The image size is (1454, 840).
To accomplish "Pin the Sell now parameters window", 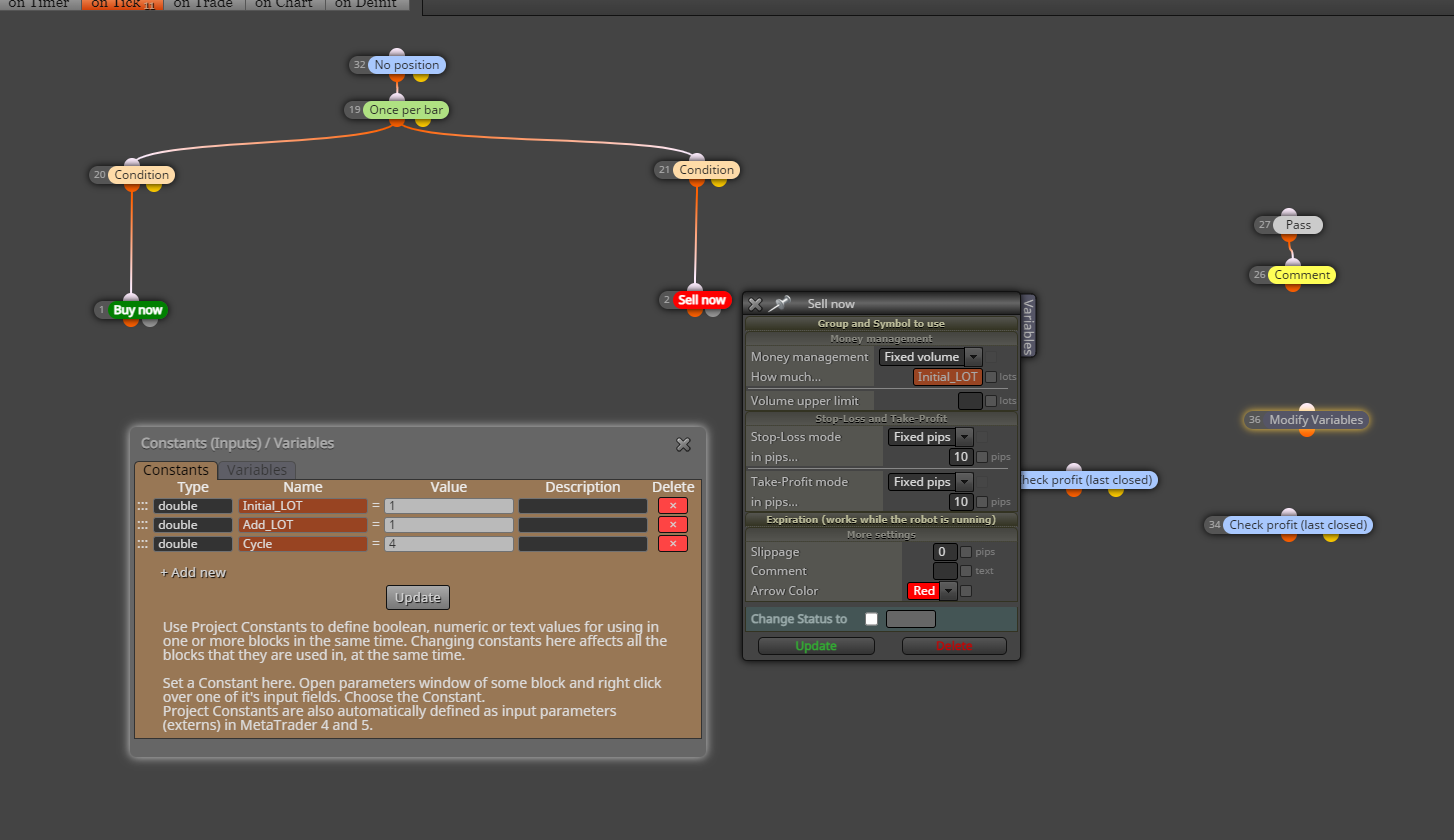I will pos(779,303).
